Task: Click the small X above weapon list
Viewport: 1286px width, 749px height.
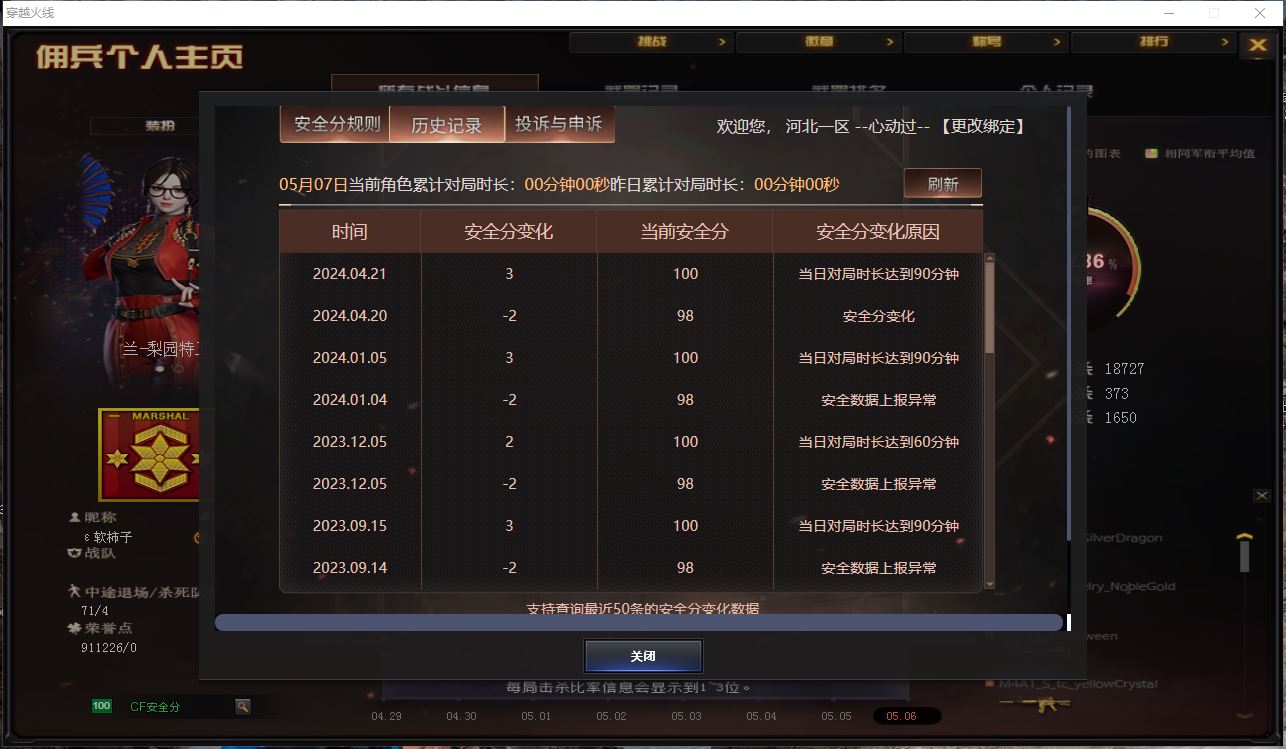Action: tap(1262, 496)
